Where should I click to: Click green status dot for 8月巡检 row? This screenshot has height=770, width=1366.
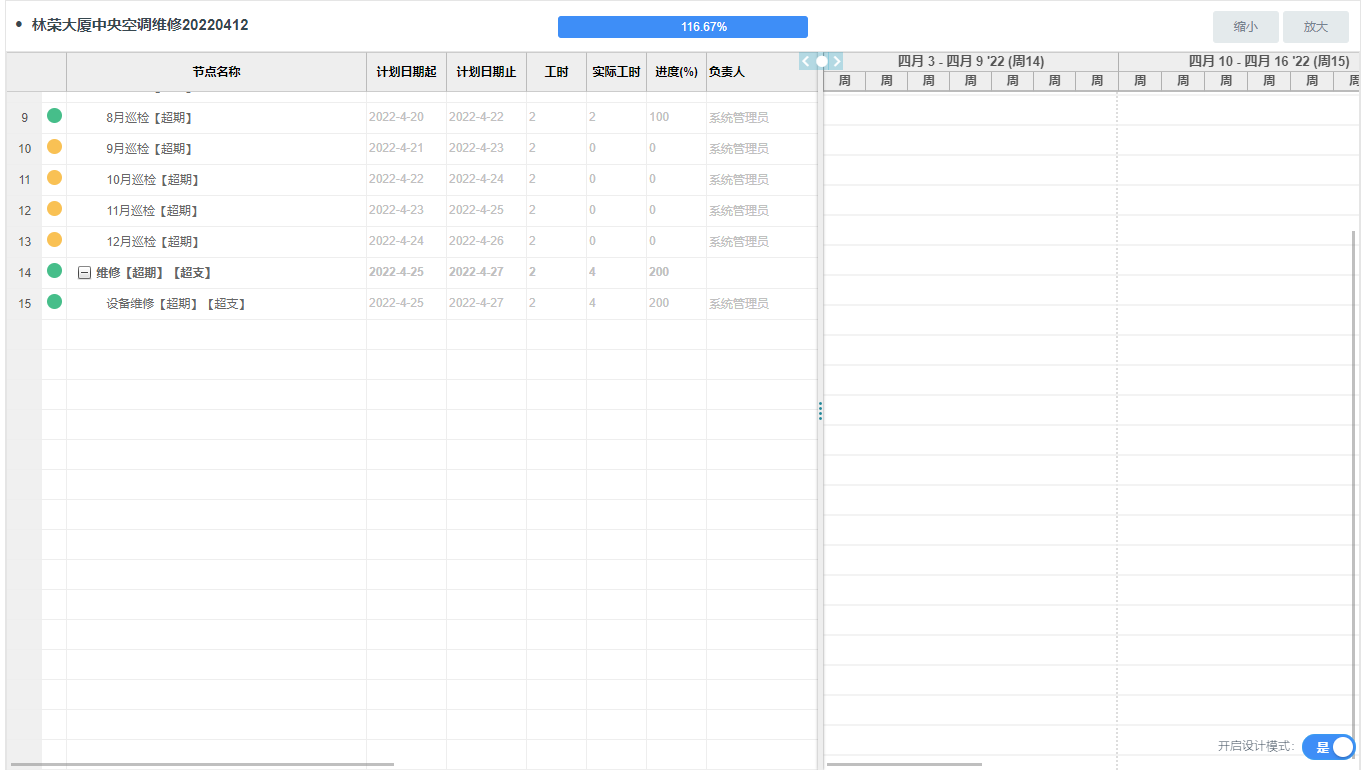(54, 116)
